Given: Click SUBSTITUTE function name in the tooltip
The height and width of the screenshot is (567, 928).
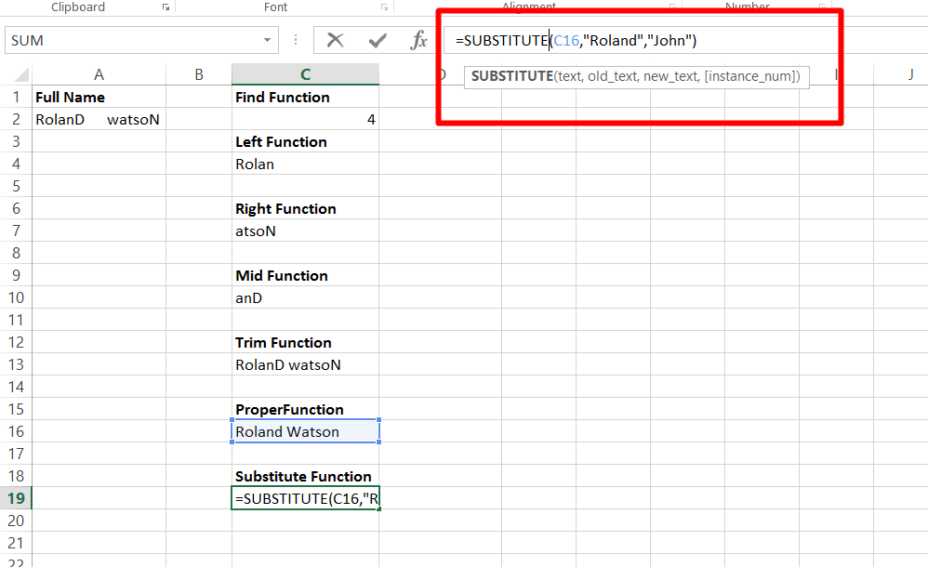Looking at the screenshot, I should (511, 76).
